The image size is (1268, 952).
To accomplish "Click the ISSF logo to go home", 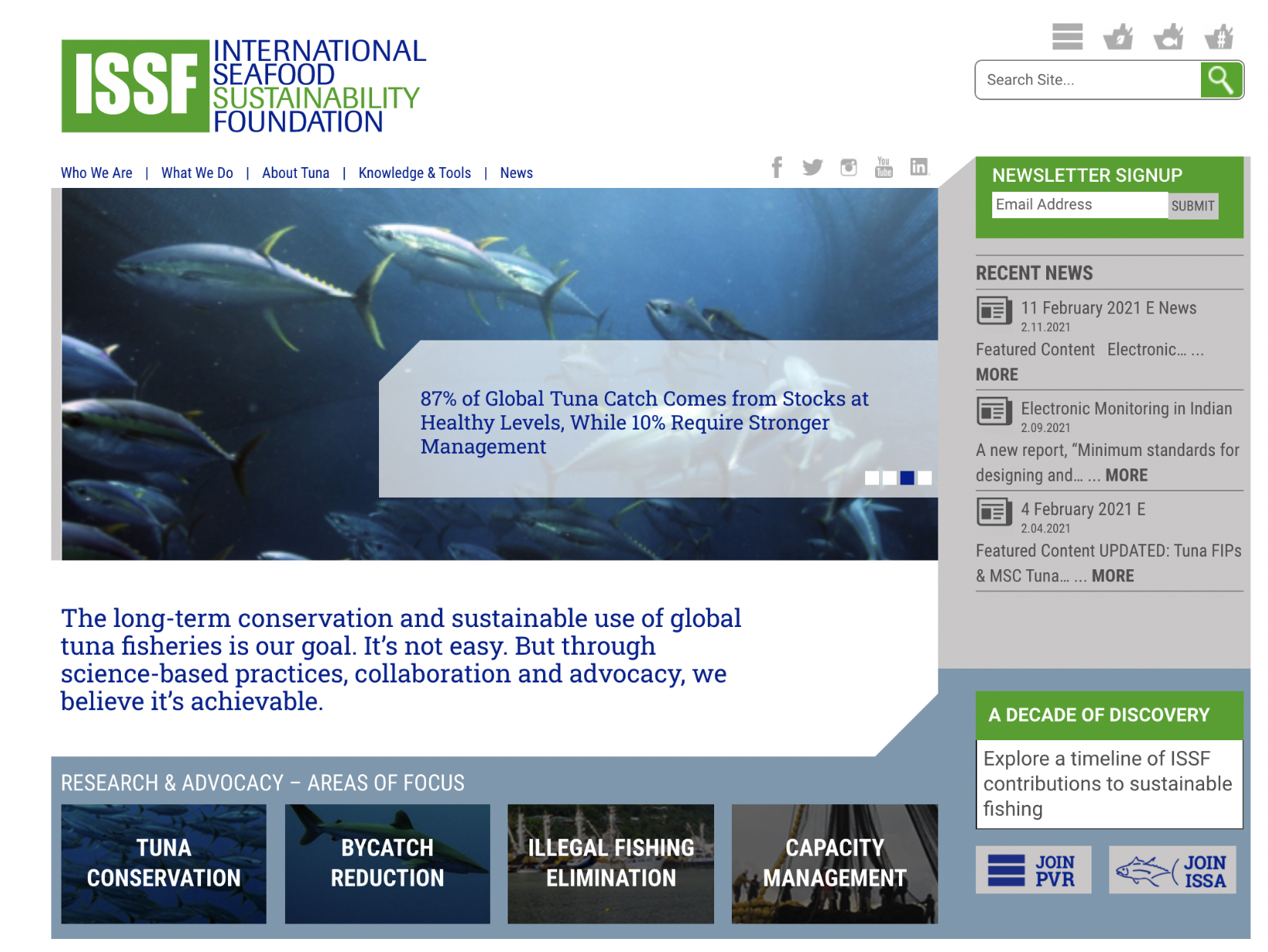I will click(x=243, y=85).
